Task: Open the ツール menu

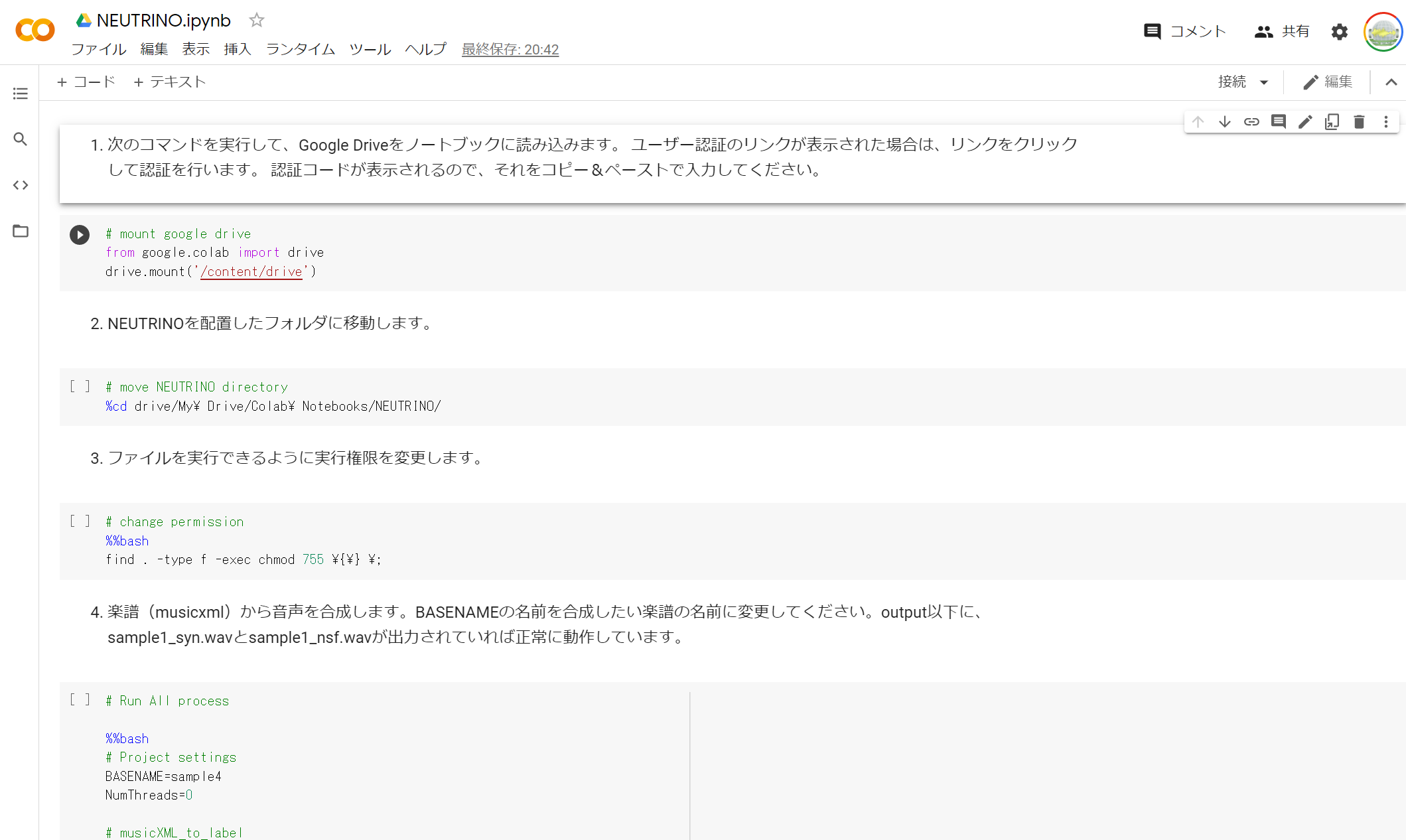Action: coord(370,49)
